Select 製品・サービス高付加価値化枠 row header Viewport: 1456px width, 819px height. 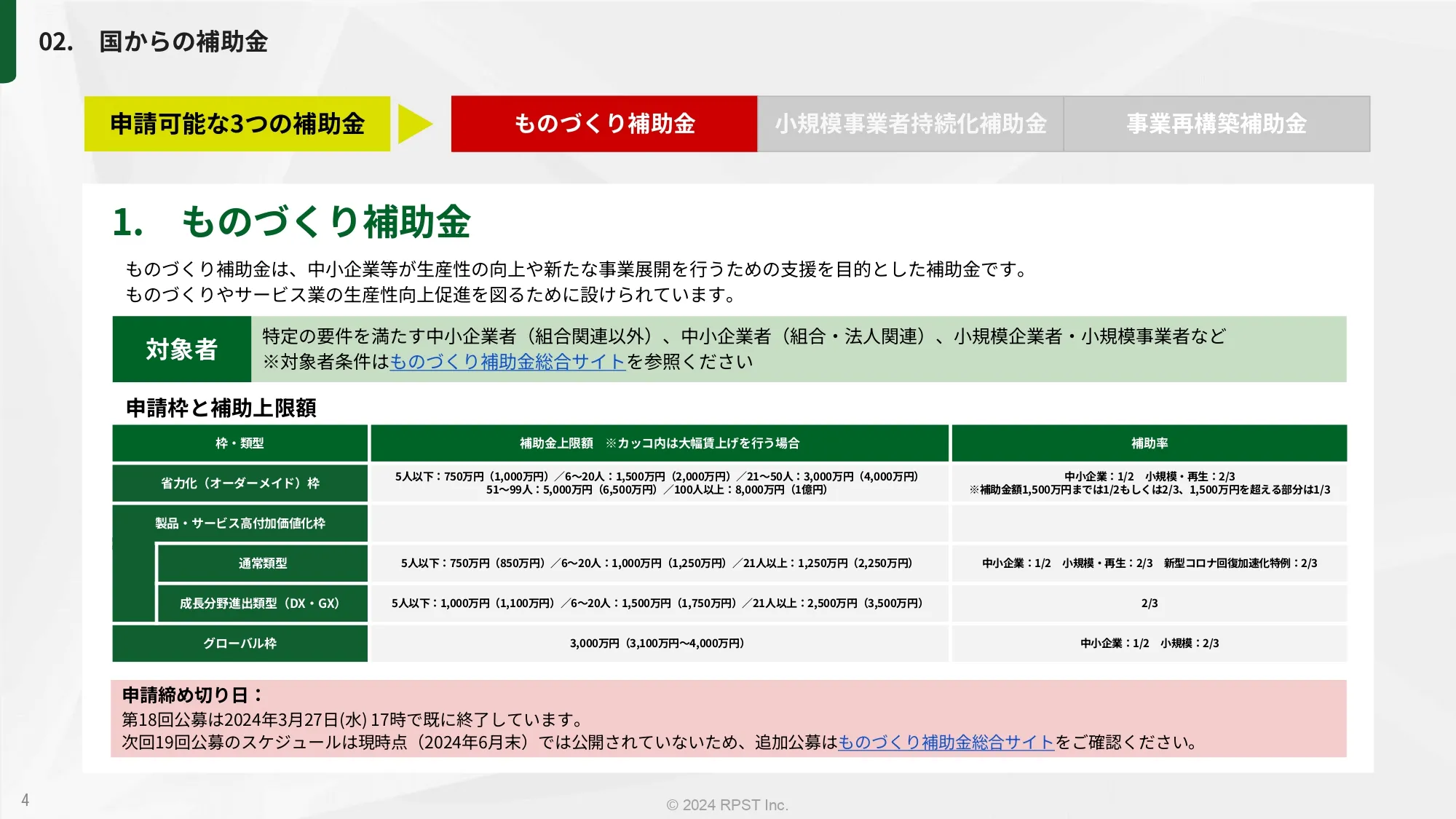coord(240,523)
